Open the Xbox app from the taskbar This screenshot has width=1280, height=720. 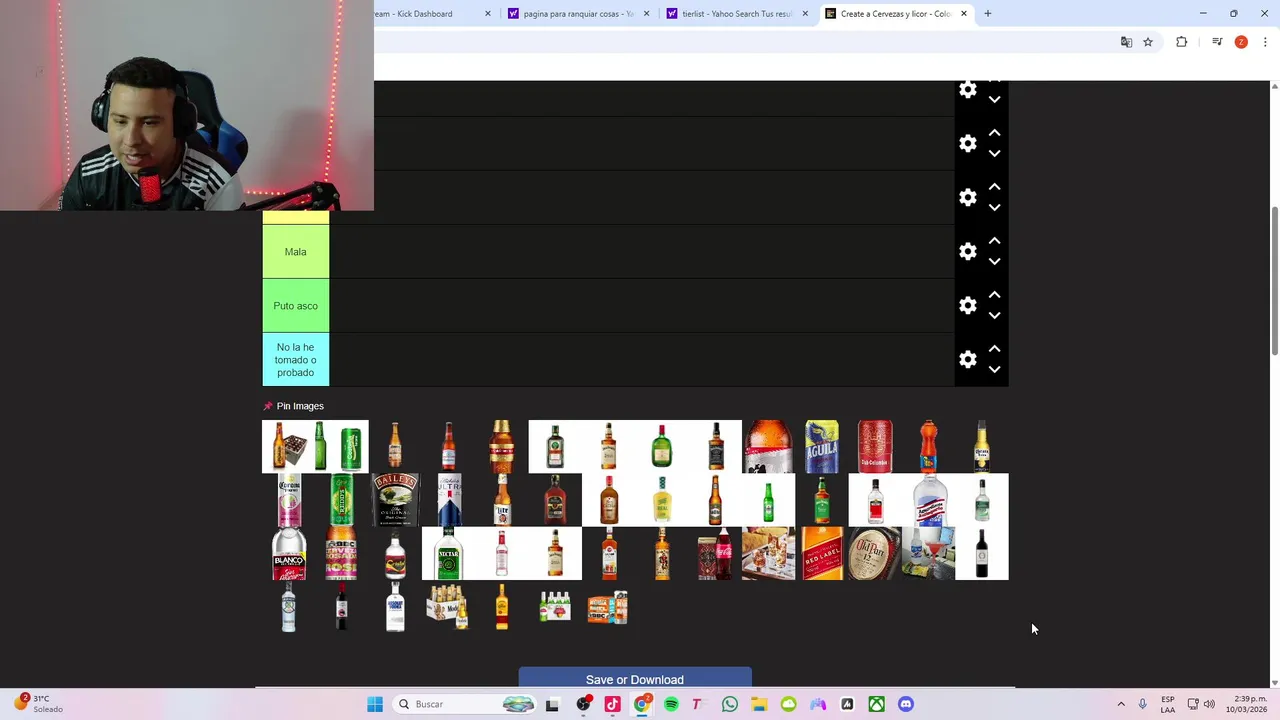click(876, 704)
